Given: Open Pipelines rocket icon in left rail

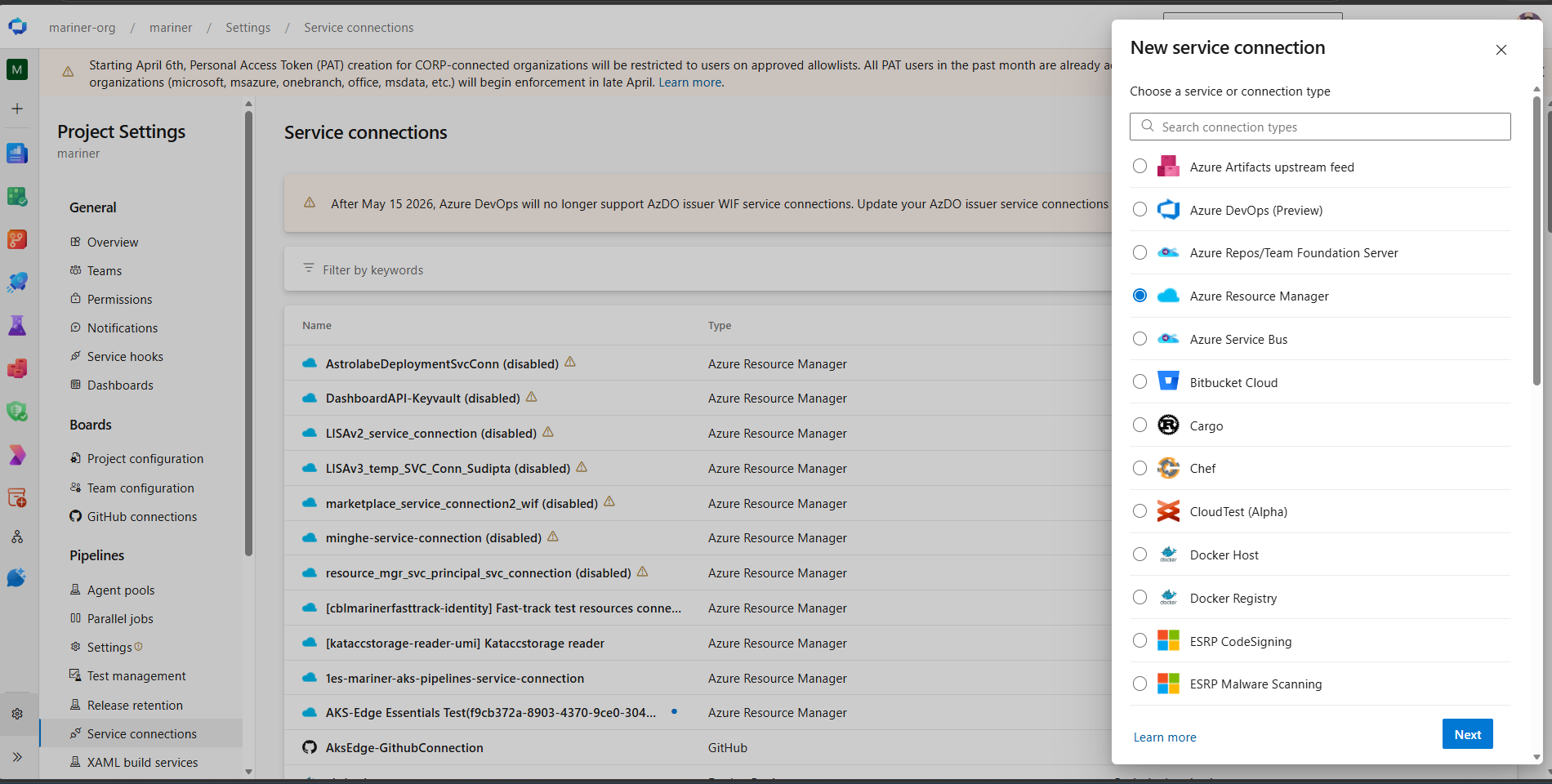Looking at the screenshot, I should pyautogui.click(x=17, y=283).
